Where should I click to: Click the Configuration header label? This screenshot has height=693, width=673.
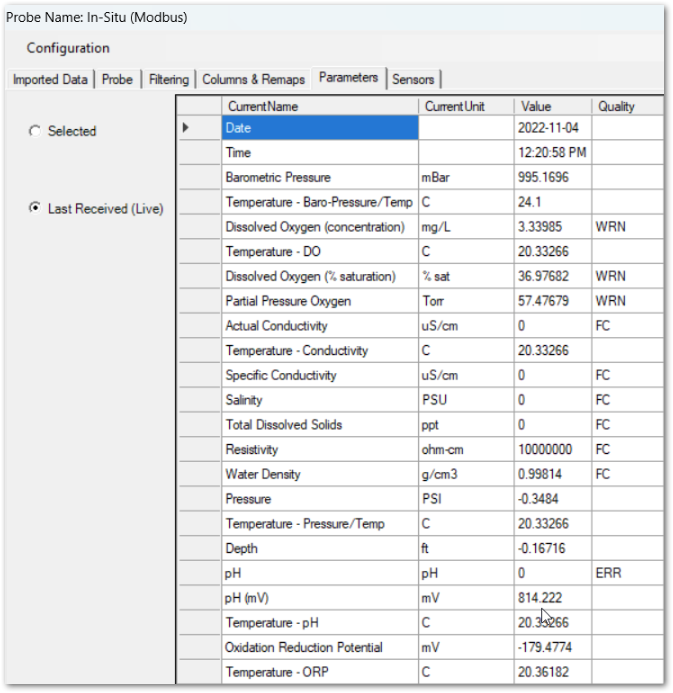click(x=68, y=48)
